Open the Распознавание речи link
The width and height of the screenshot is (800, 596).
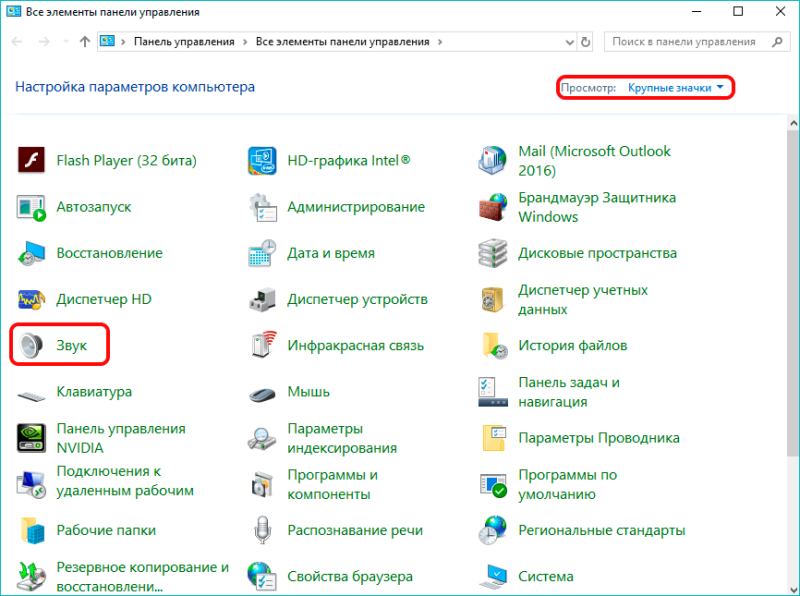[x=355, y=530]
